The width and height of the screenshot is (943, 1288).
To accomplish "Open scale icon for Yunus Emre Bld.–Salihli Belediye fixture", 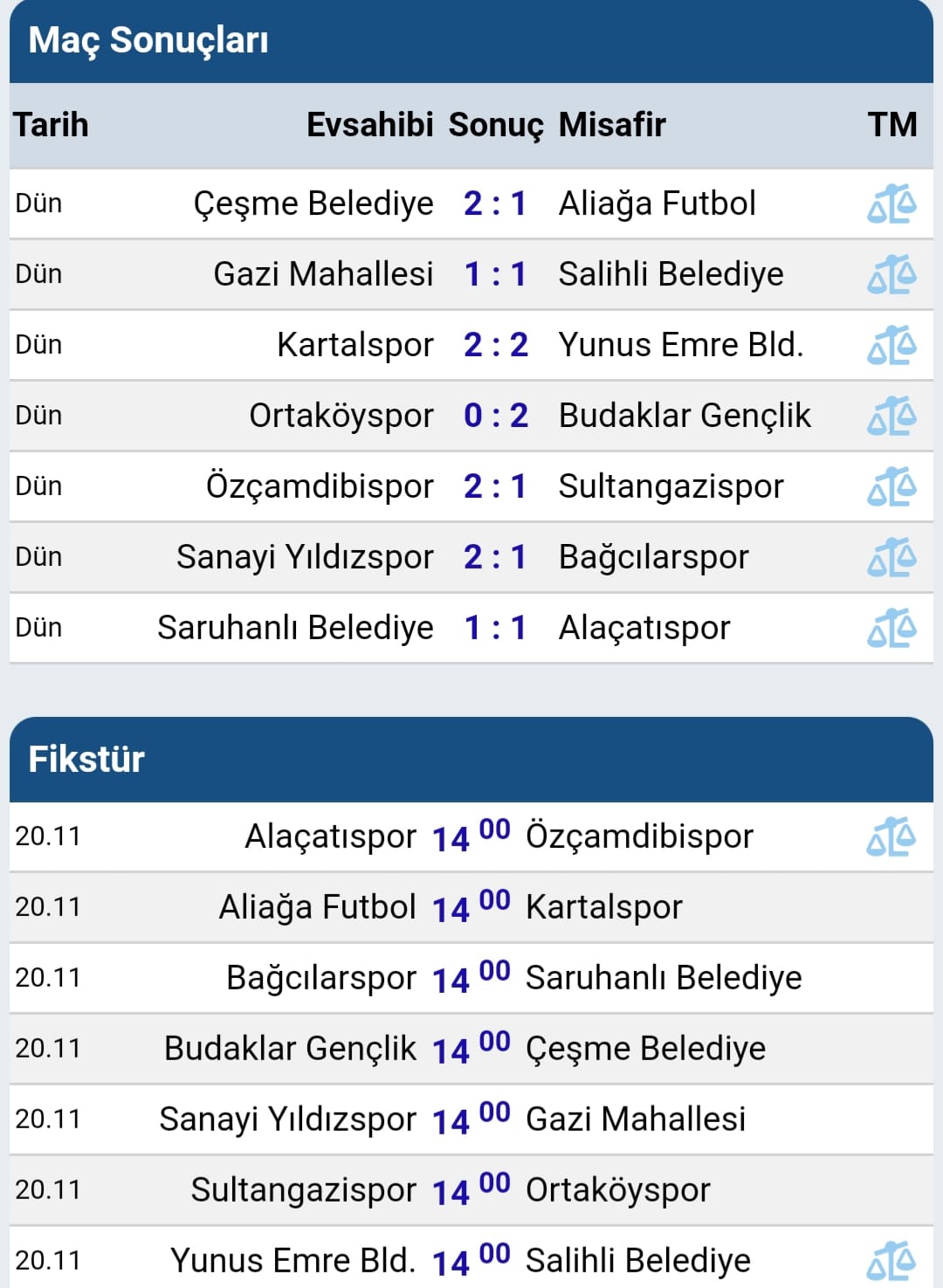I will pos(891,1262).
